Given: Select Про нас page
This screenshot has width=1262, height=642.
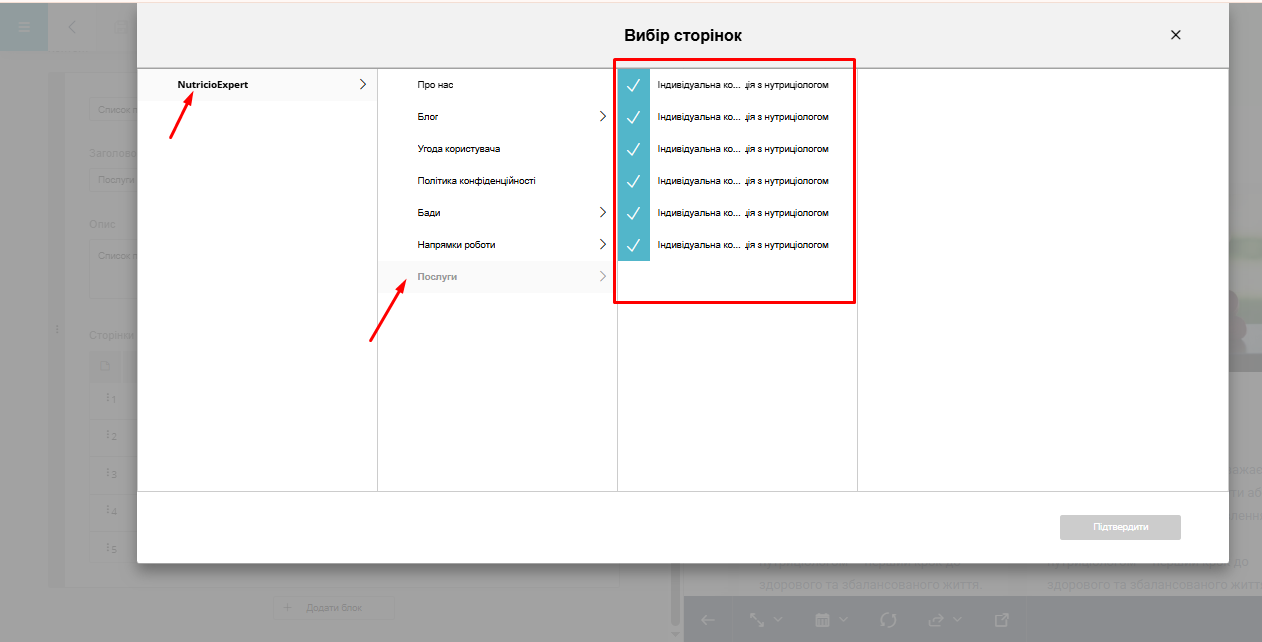Looking at the screenshot, I should pos(442,85).
